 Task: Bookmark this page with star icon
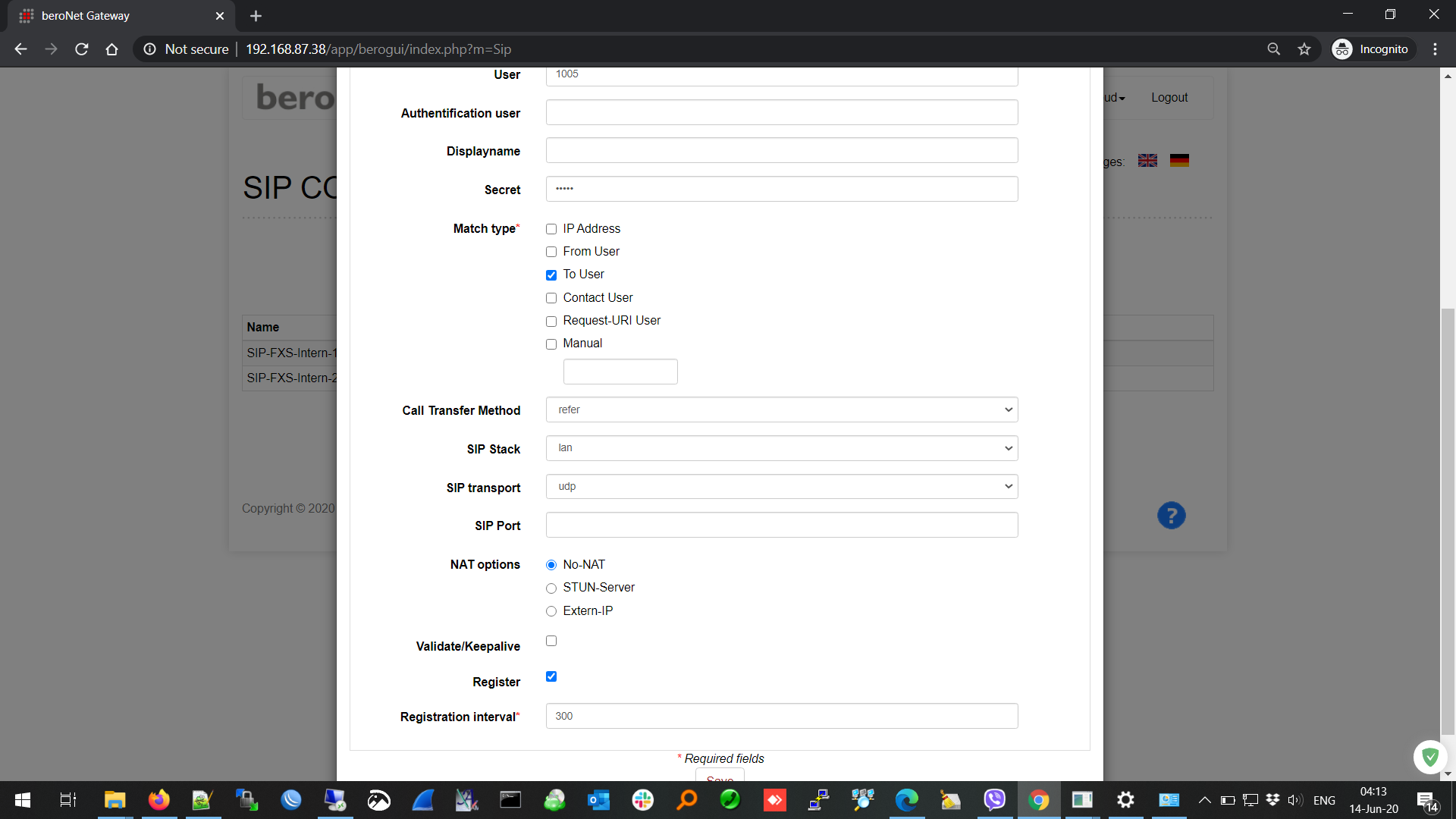coord(1304,49)
